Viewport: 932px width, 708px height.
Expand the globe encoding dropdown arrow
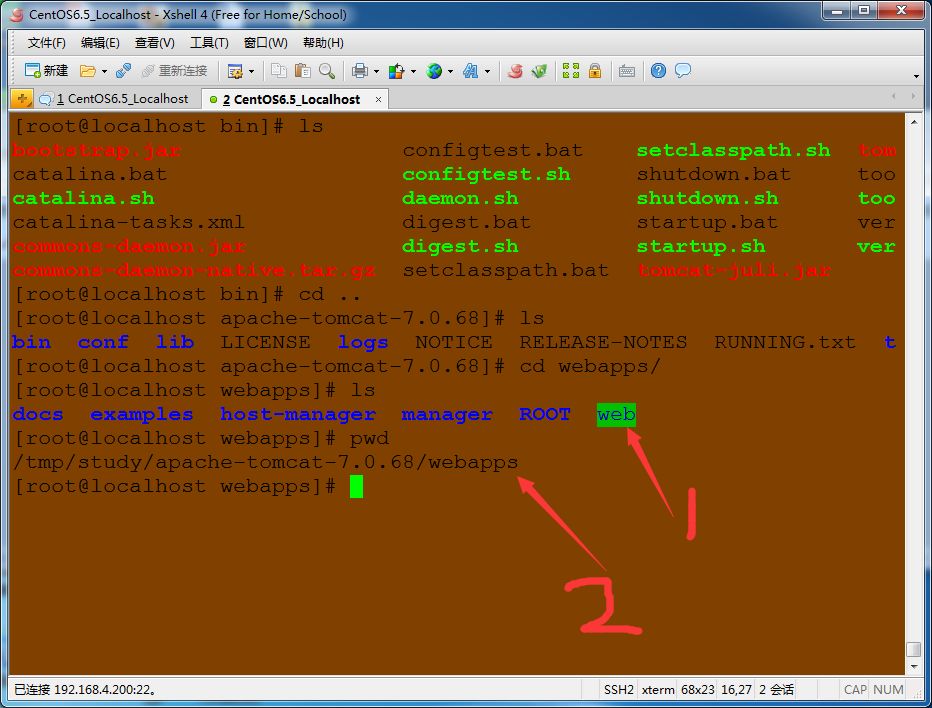point(450,71)
